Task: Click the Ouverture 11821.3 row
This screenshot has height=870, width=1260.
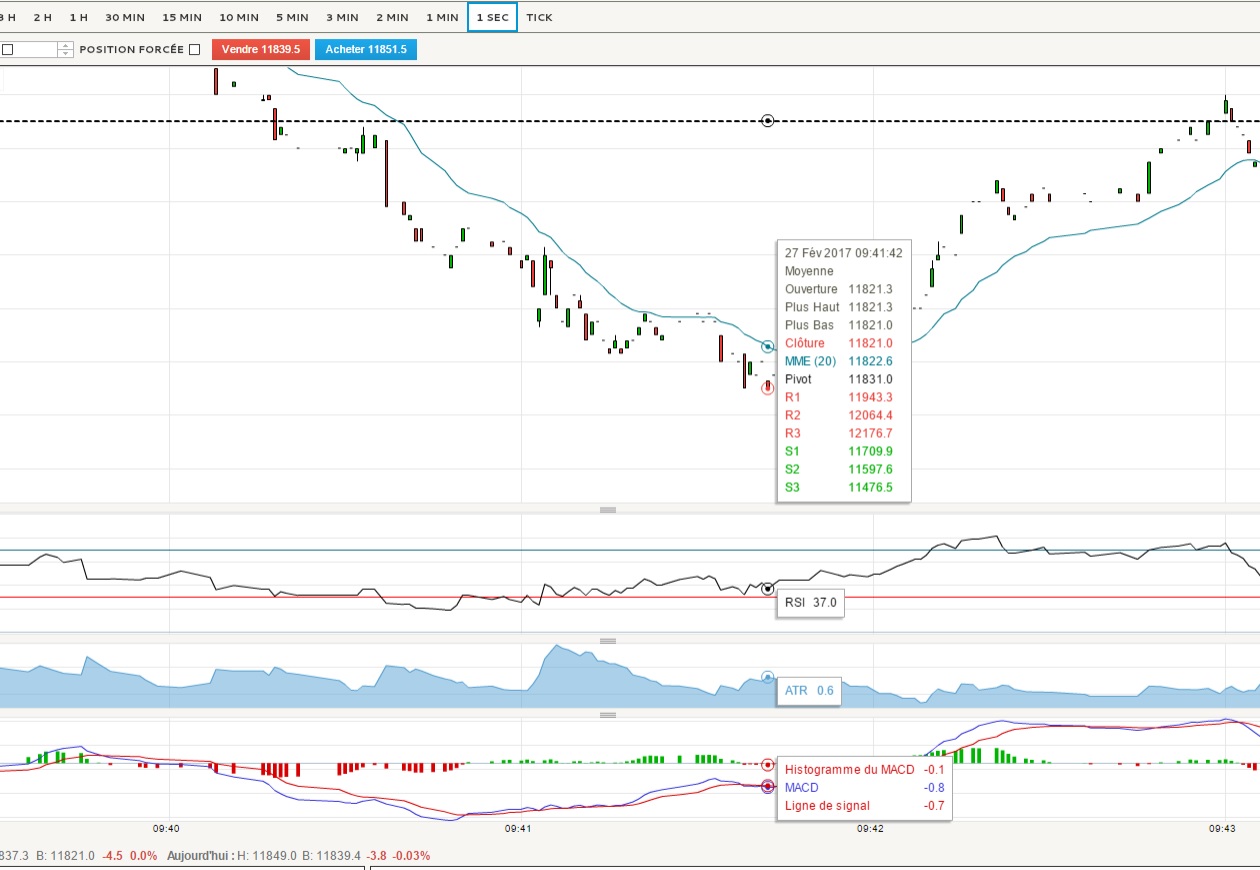Action: coord(839,289)
